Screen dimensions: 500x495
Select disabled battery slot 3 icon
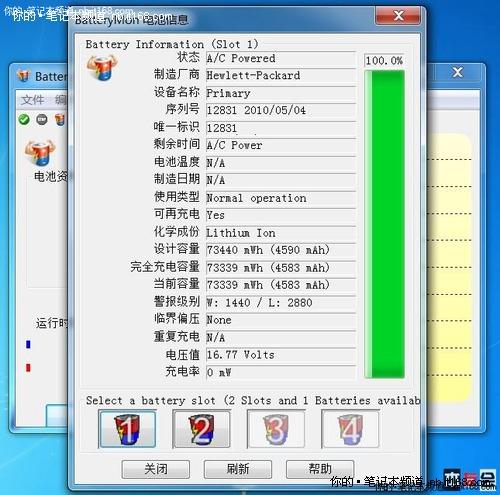276,429
